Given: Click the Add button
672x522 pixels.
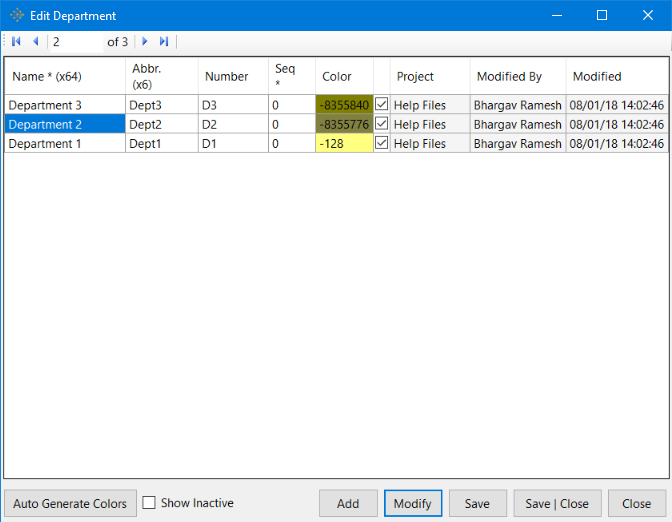Looking at the screenshot, I should pos(348,503).
